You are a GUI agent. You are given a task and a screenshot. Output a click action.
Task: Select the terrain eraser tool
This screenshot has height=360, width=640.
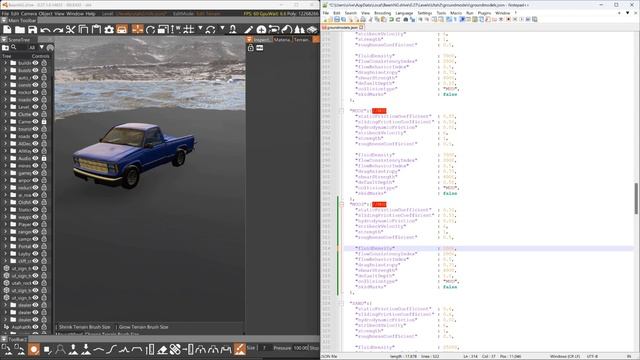click(x=162, y=349)
